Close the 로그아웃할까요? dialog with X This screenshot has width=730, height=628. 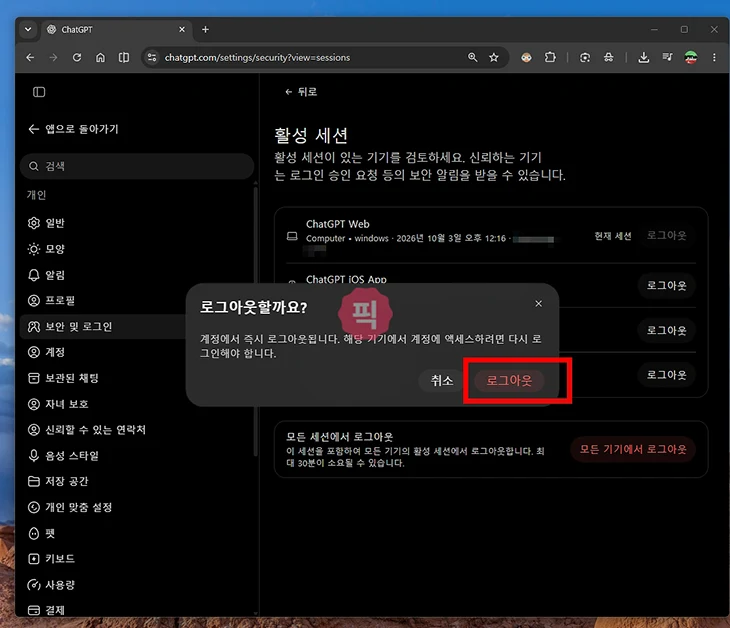[538, 304]
